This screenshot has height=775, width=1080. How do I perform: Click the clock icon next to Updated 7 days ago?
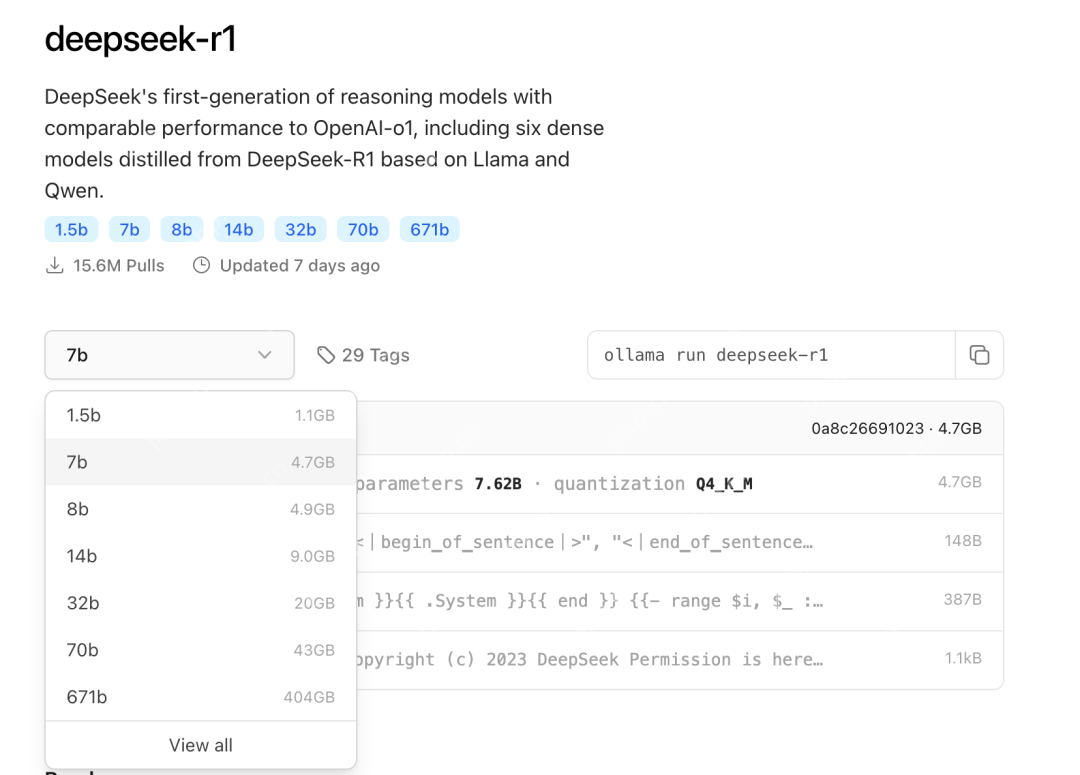(x=201, y=265)
